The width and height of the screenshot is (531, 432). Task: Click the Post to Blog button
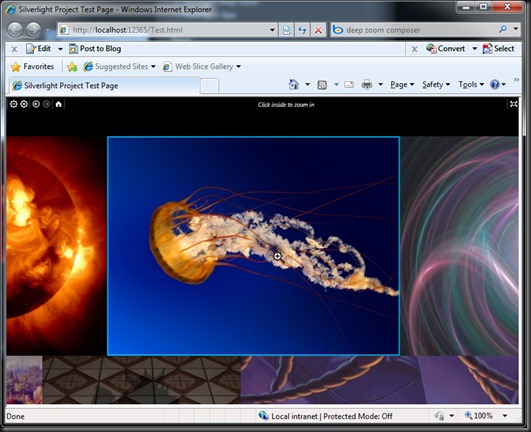[95, 49]
